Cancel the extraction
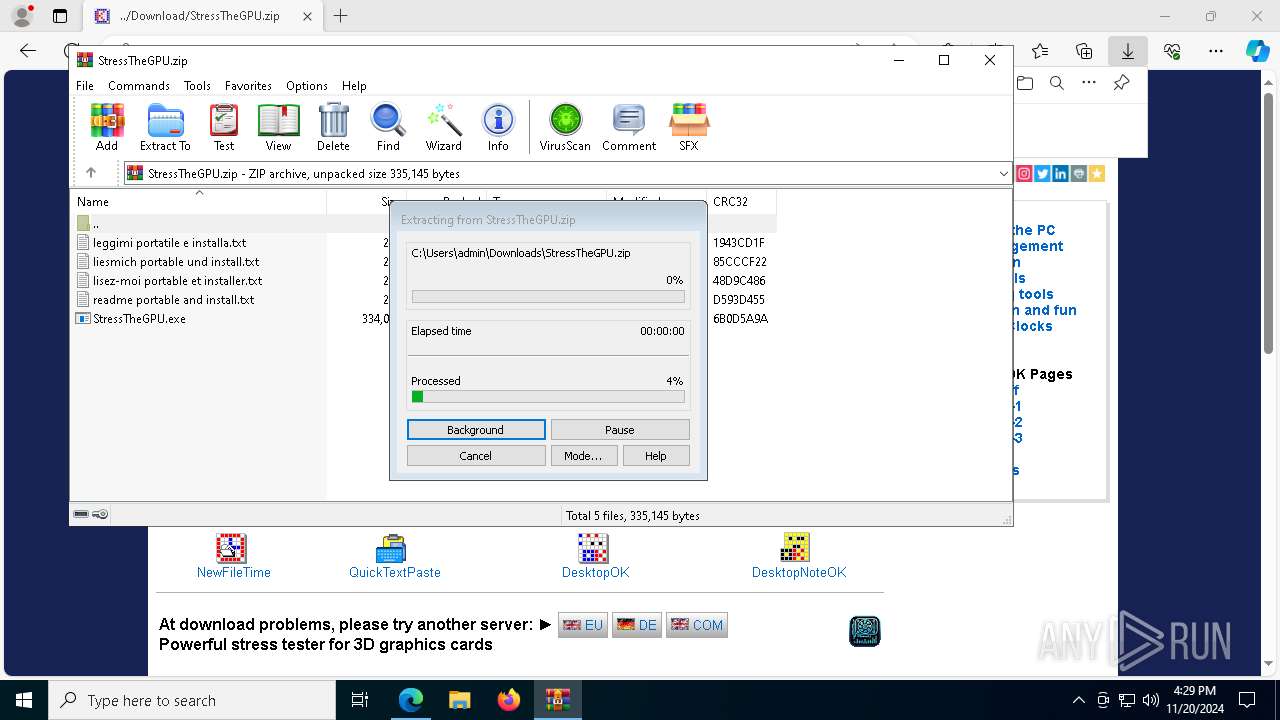The image size is (1280, 720). (476, 456)
